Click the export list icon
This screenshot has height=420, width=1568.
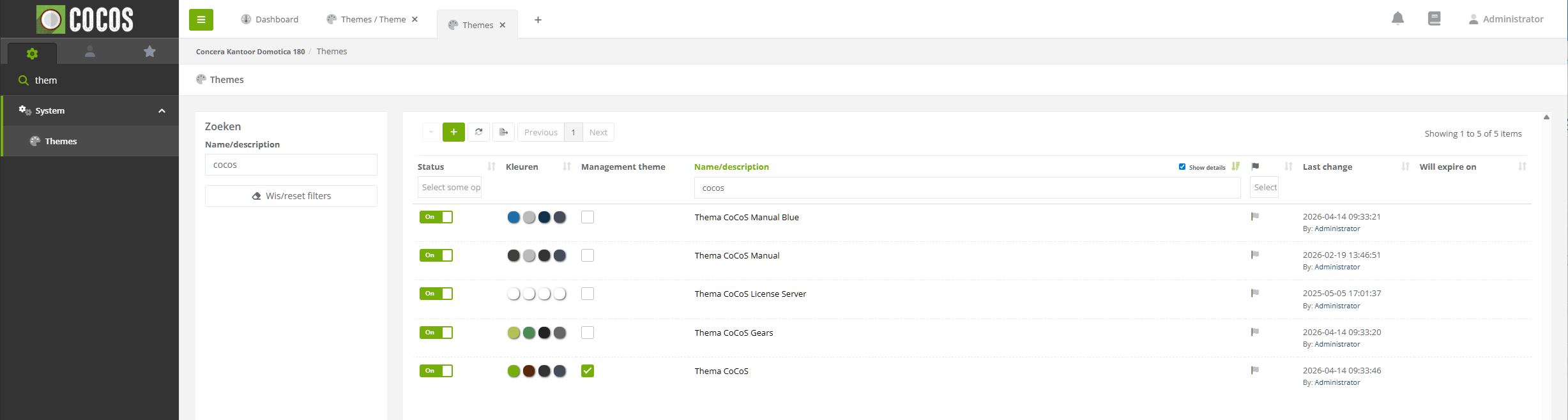pos(503,132)
